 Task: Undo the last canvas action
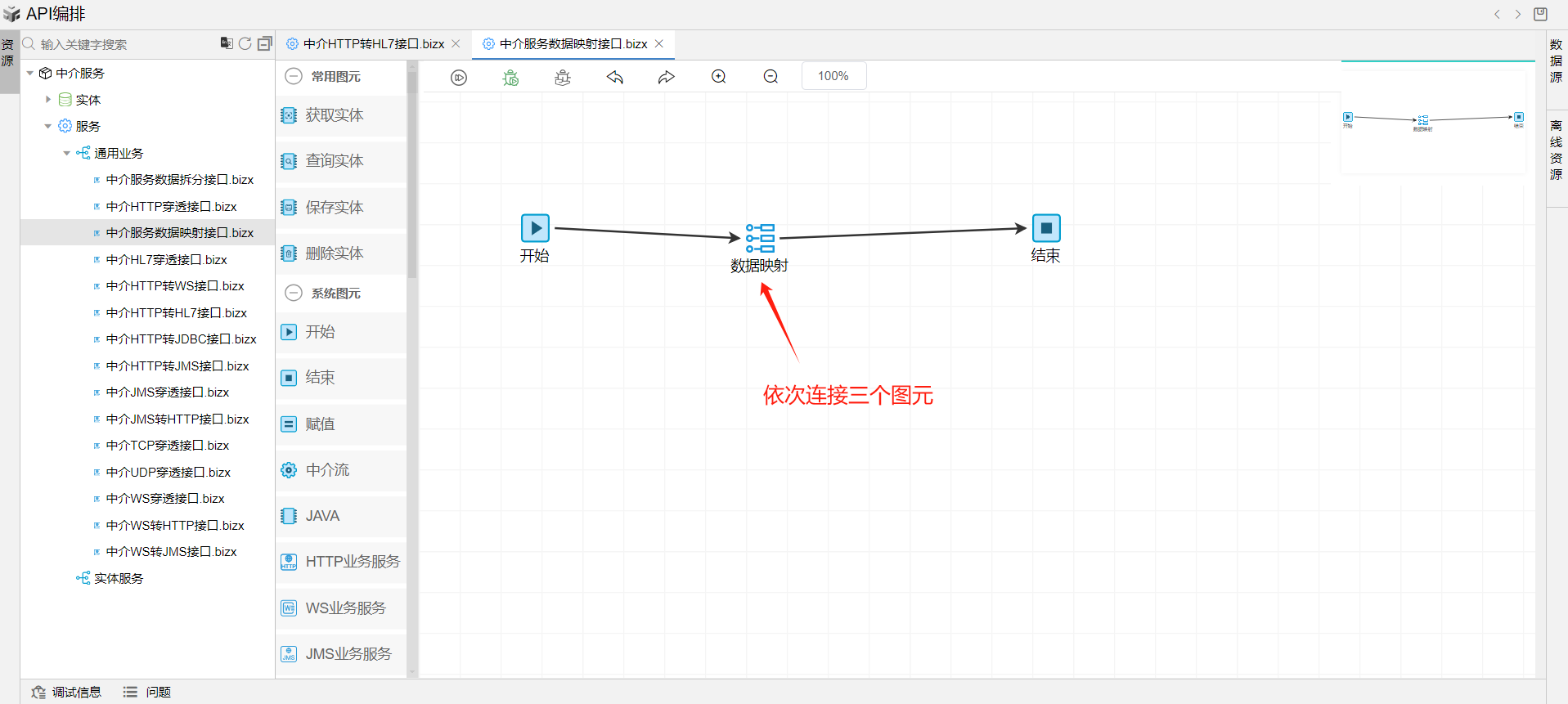pyautogui.click(x=615, y=77)
